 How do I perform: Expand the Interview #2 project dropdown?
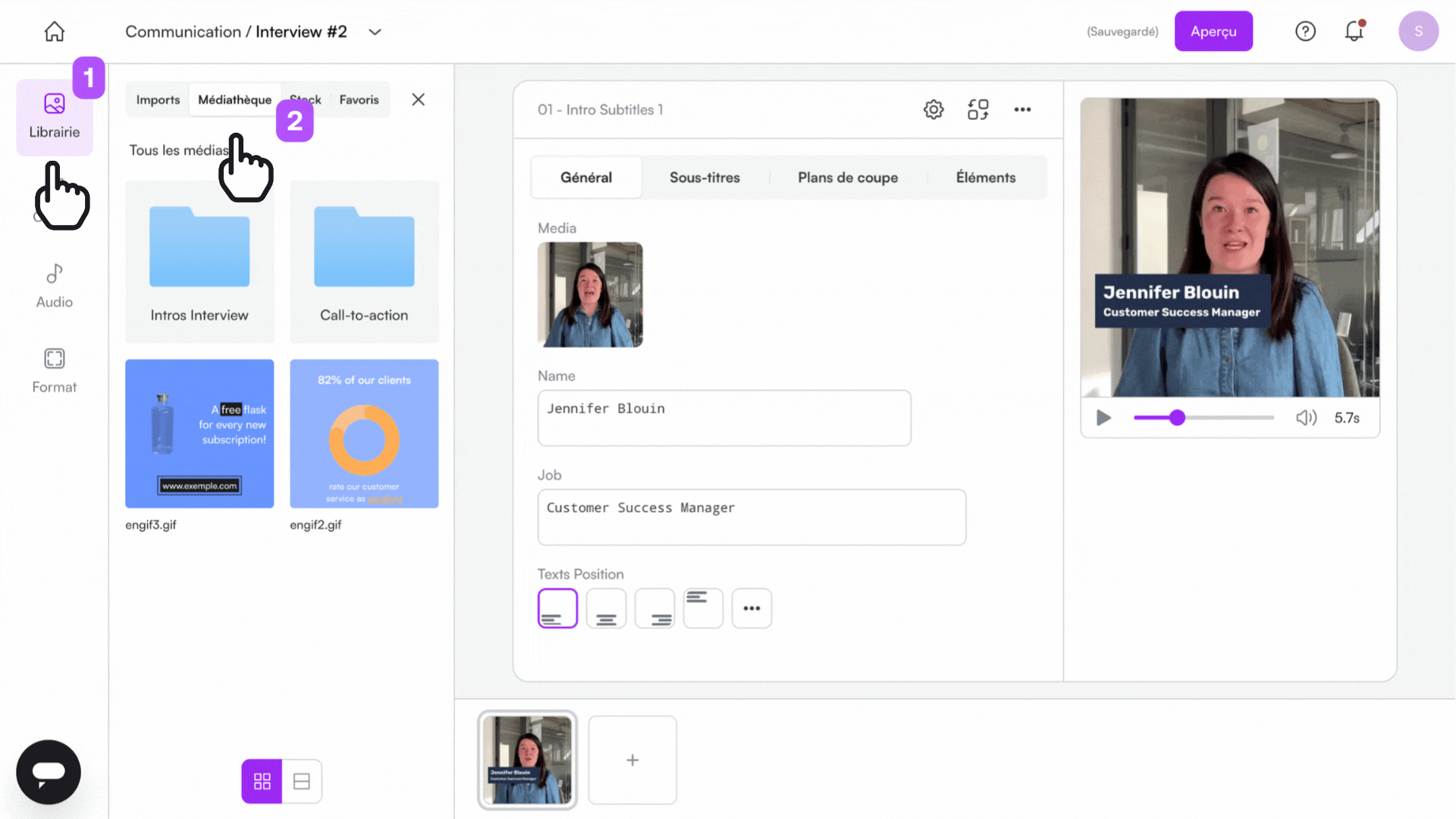tap(375, 32)
